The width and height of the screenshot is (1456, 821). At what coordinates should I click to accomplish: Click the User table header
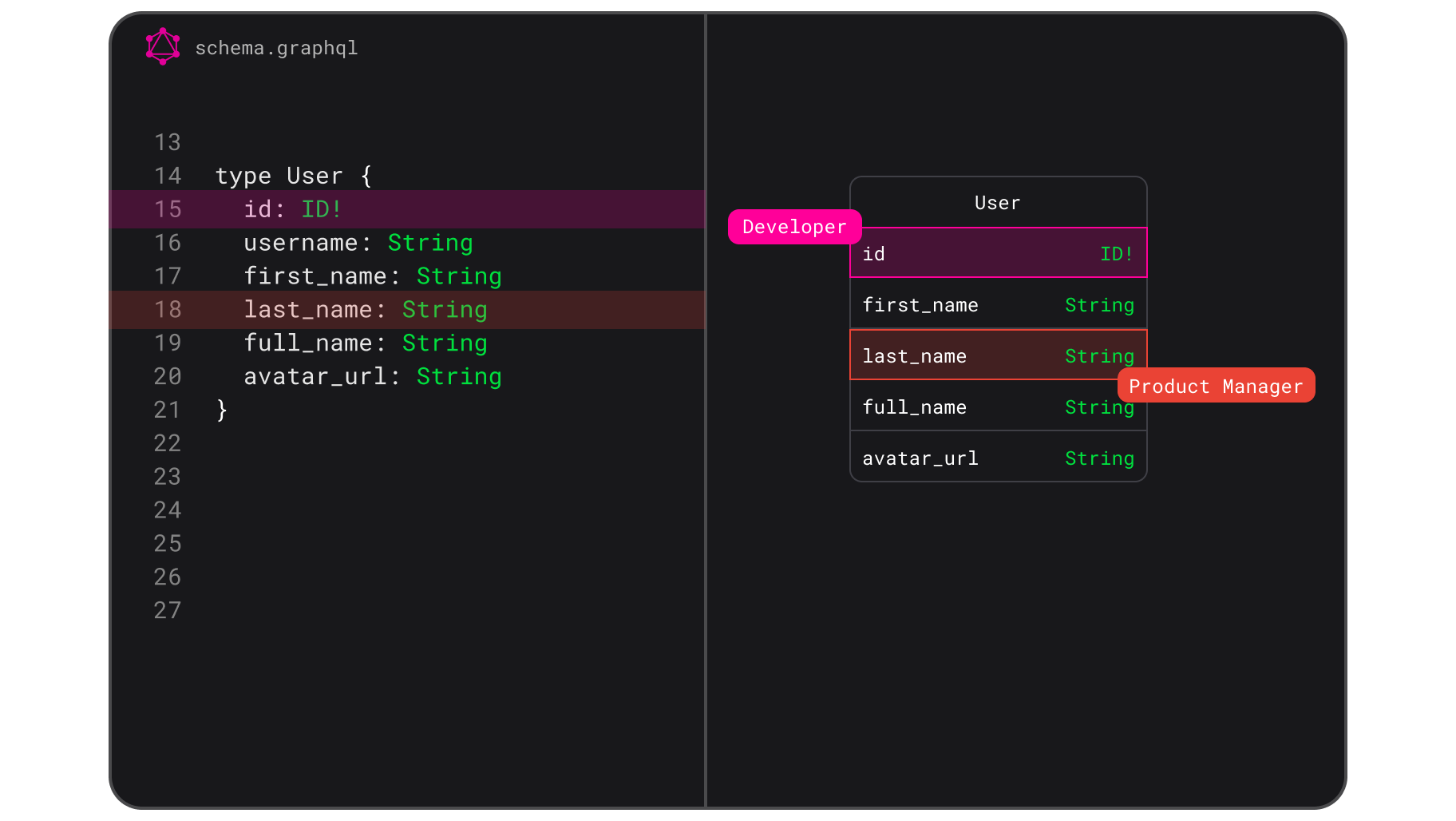pos(998,203)
